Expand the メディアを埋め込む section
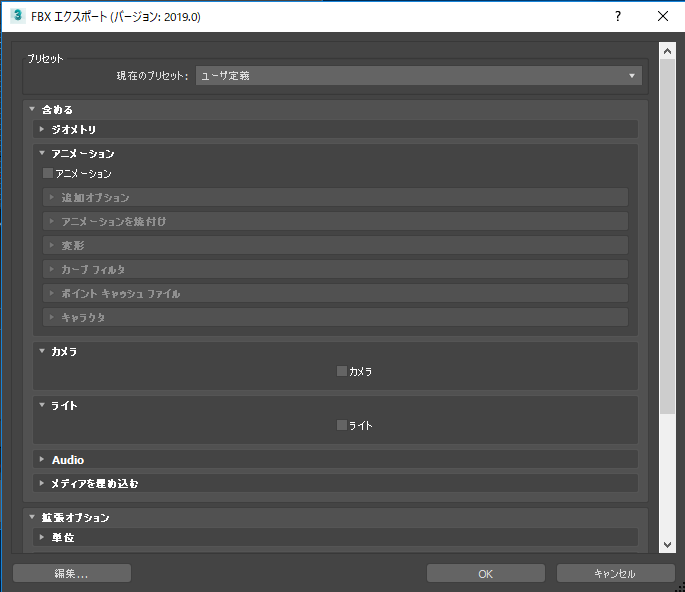 pos(336,483)
